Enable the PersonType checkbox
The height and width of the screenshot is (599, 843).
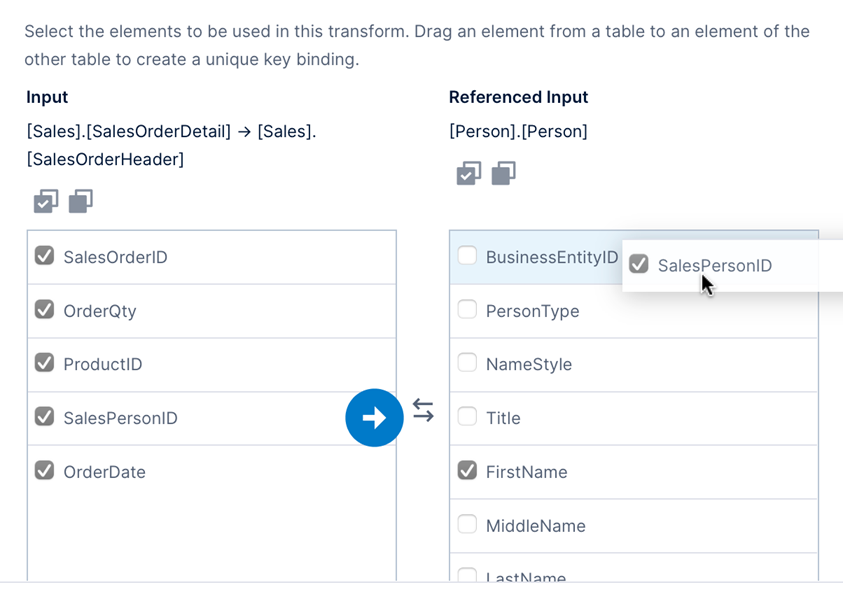[467, 310]
